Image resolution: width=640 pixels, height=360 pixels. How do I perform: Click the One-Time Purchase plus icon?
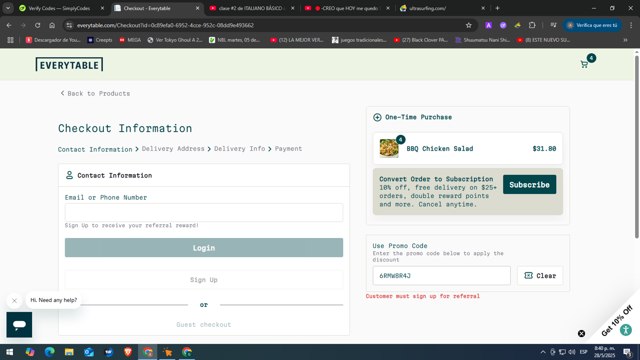coord(377,117)
